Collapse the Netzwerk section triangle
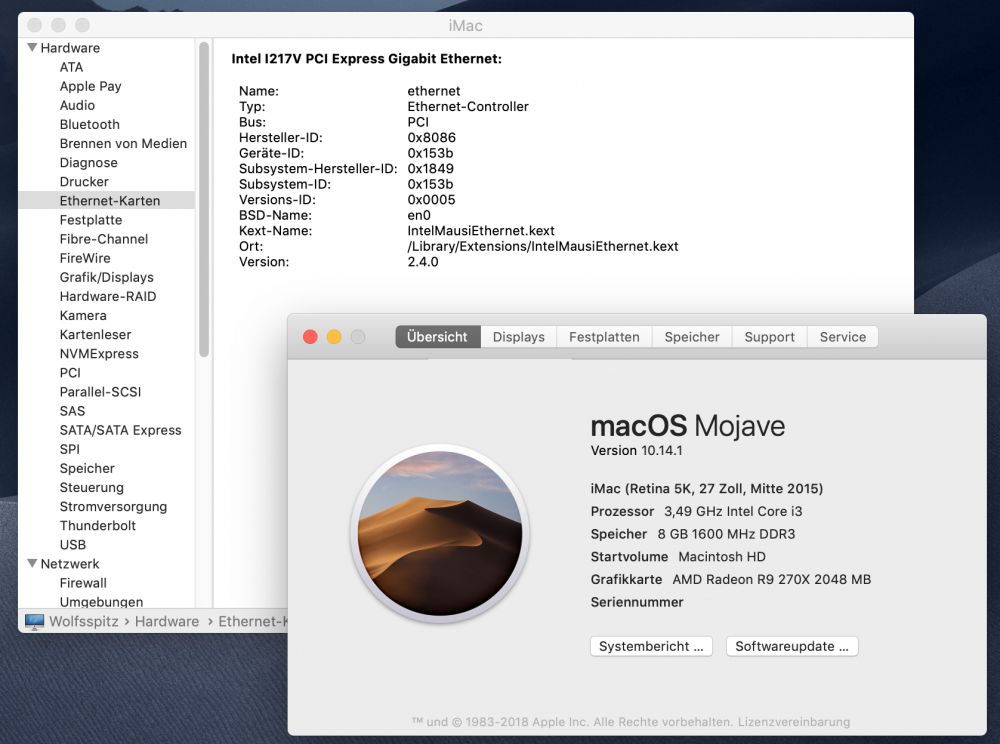This screenshot has width=1000, height=744. [x=32, y=564]
